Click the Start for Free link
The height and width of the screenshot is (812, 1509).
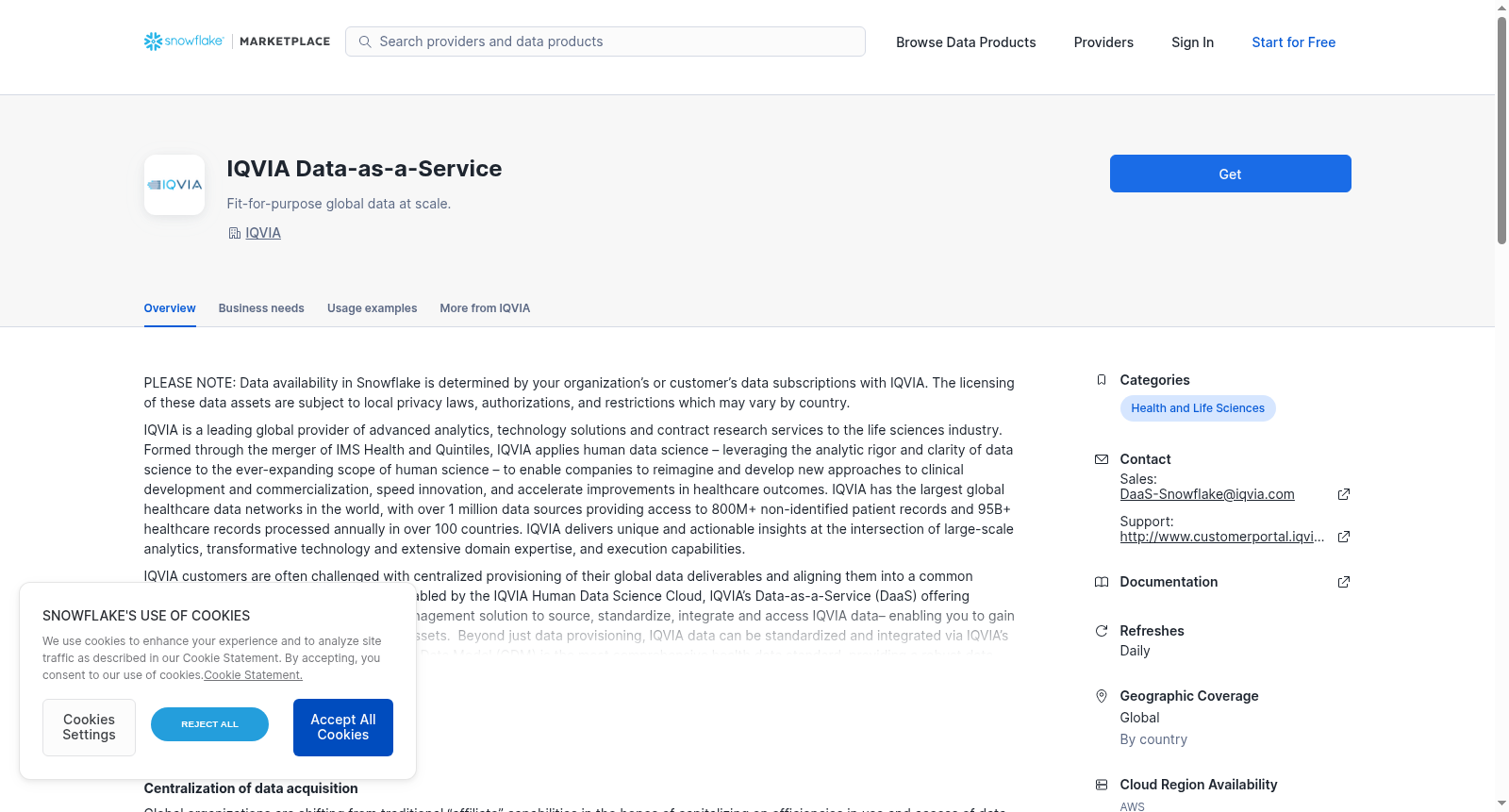1293,42
